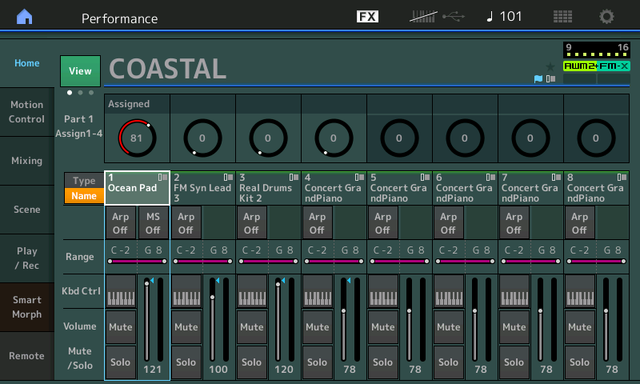The width and height of the screenshot is (640, 384).
Task: Toggle Arp Off for Part 7
Action: coord(514,223)
